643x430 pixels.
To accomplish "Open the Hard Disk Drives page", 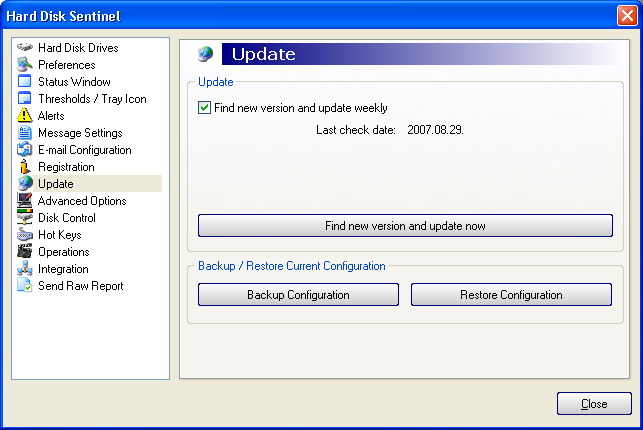I will coord(78,48).
